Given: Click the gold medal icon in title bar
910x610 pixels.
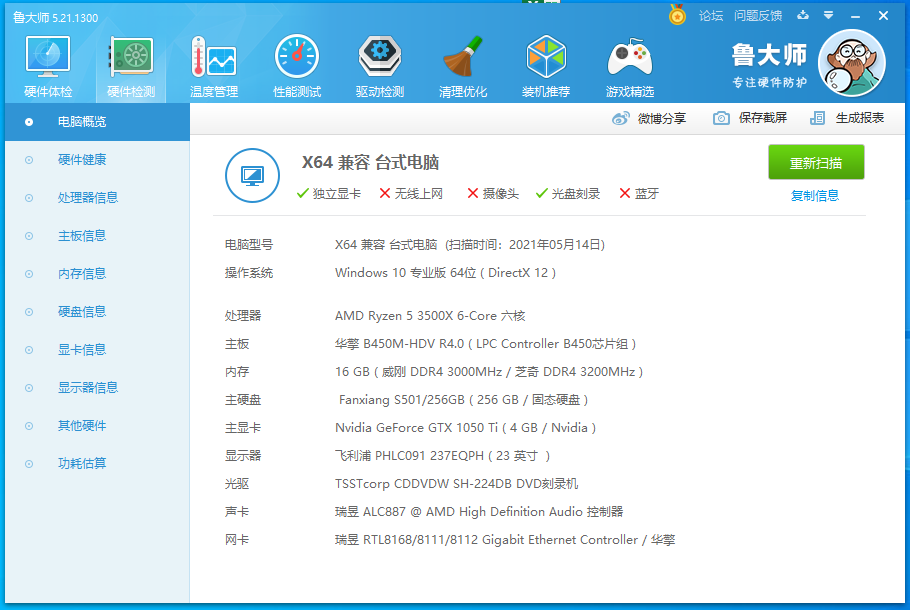Looking at the screenshot, I should click(x=677, y=15).
